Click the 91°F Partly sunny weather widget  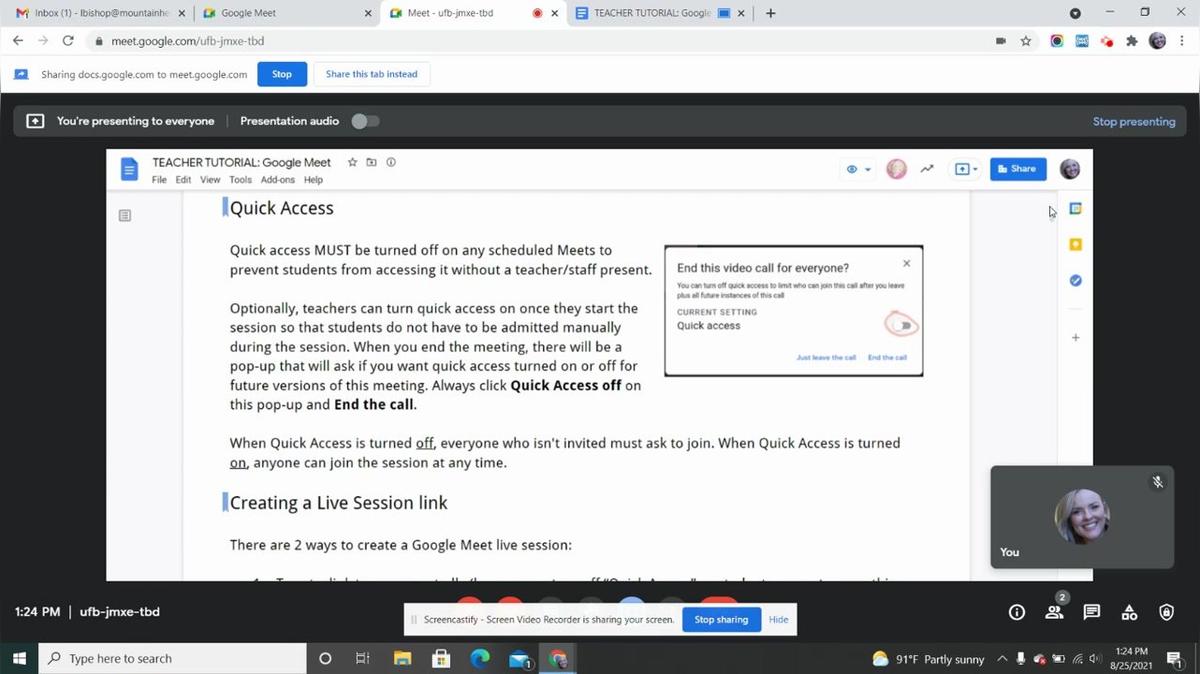pyautogui.click(x=928, y=658)
